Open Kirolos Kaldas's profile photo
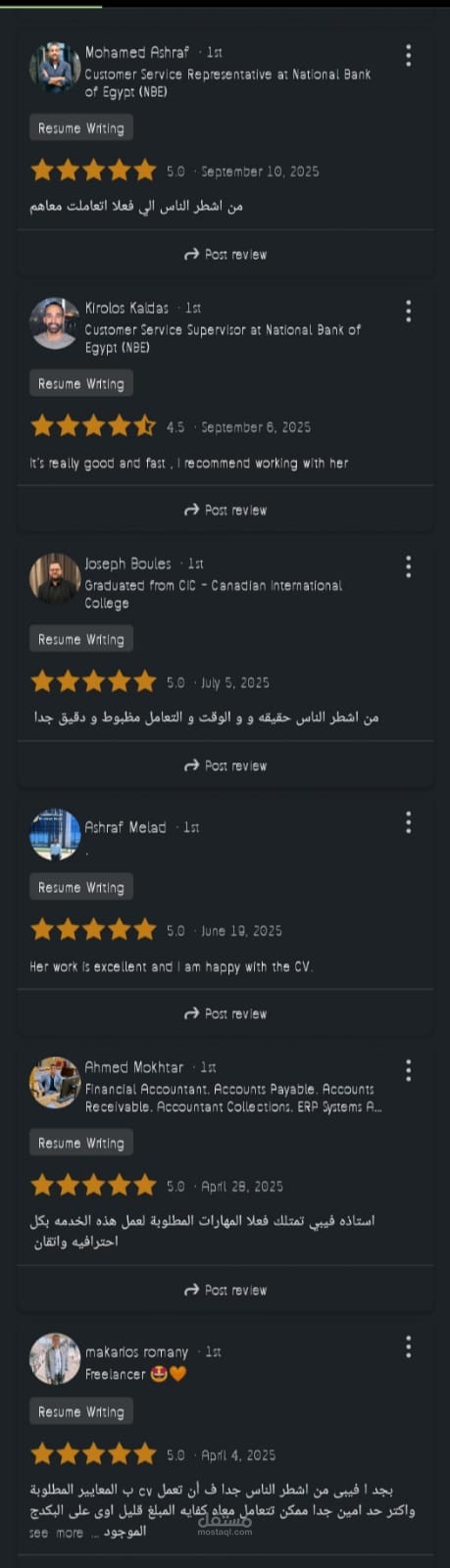 (55, 323)
